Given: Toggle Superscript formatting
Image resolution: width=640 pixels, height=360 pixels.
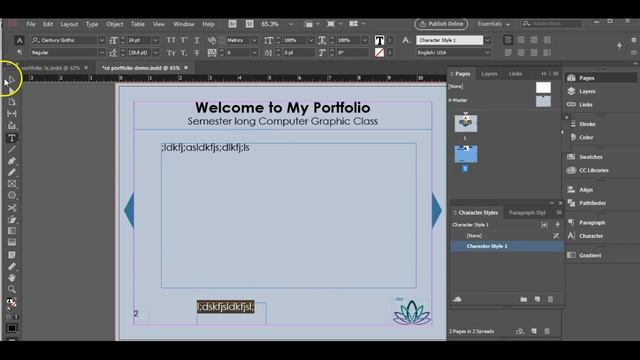Looking at the screenshot, I should point(184,40).
